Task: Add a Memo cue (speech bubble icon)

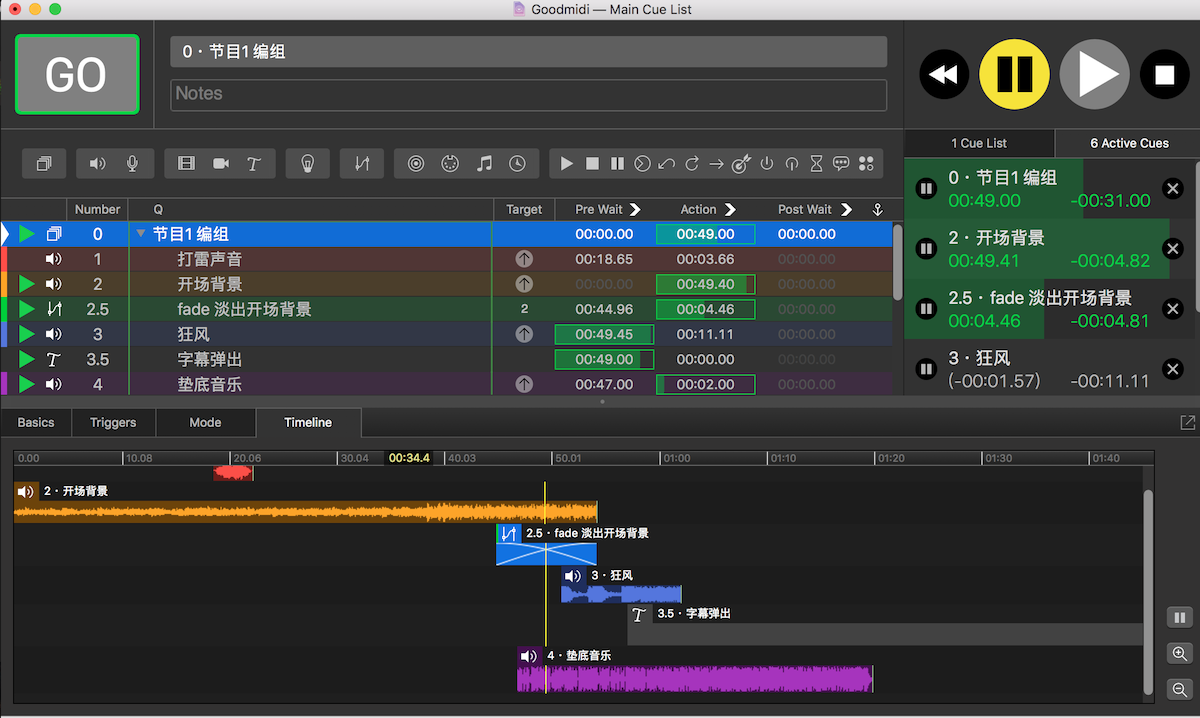Action: pyautogui.click(x=842, y=163)
